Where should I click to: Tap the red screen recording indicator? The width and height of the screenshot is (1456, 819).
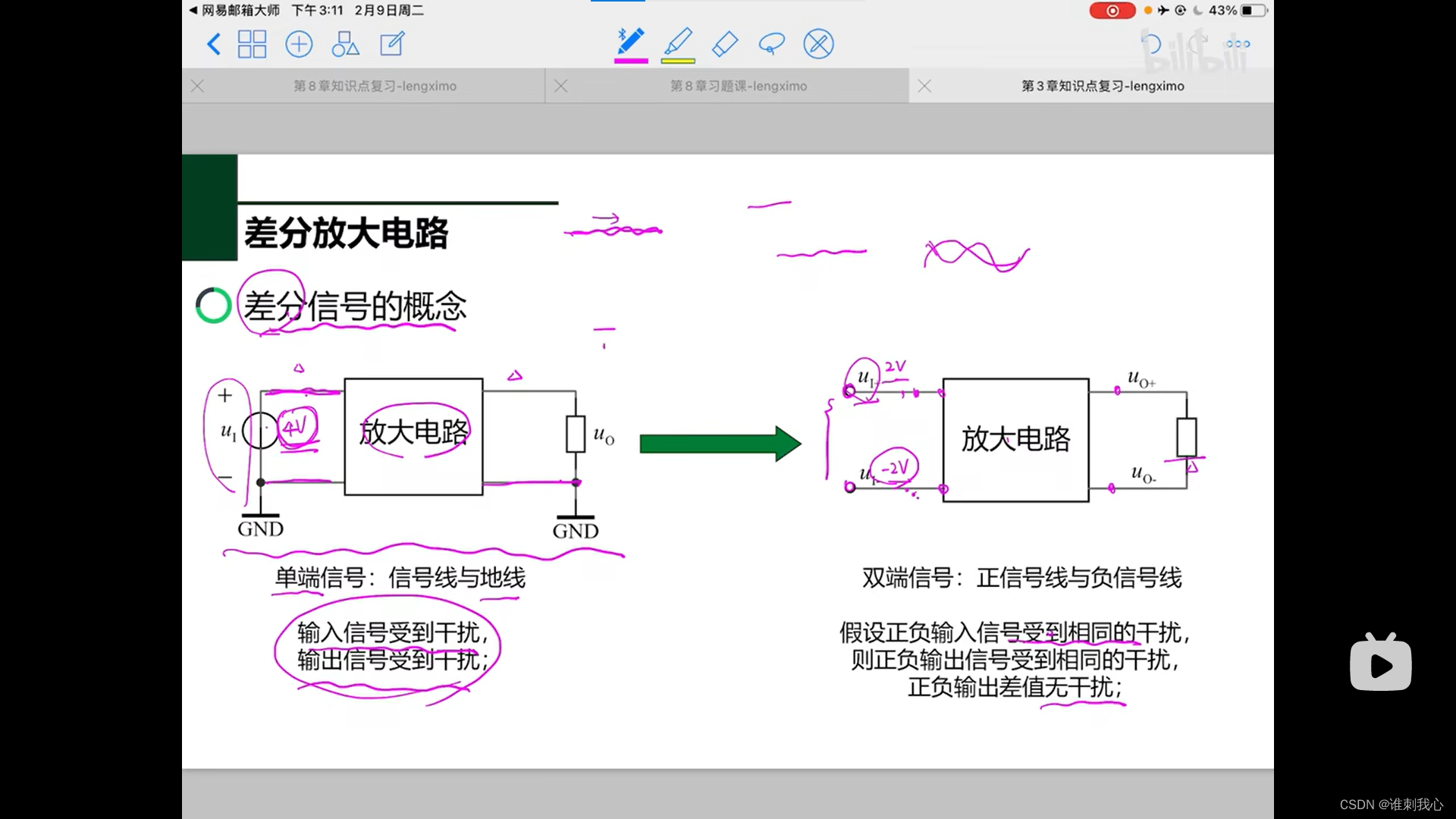[x=1112, y=11]
